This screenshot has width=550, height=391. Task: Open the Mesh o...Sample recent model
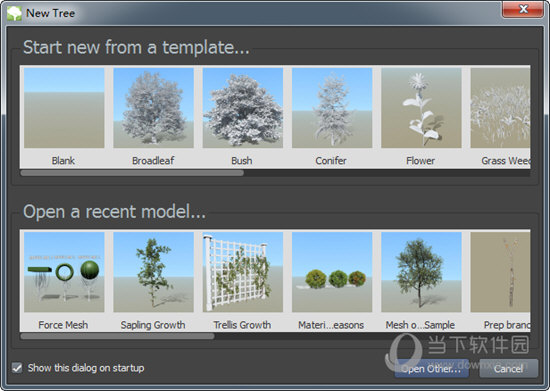coord(421,272)
